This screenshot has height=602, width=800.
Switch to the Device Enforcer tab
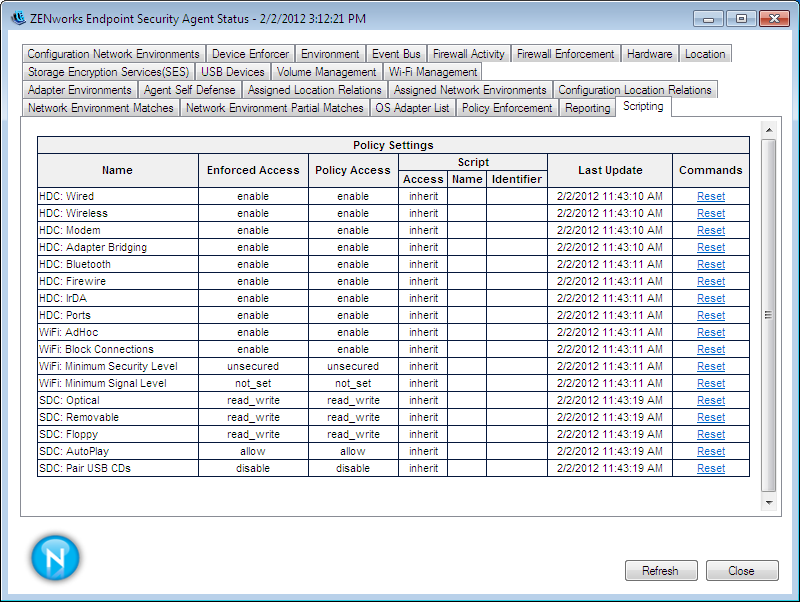click(x=250, y=54)
